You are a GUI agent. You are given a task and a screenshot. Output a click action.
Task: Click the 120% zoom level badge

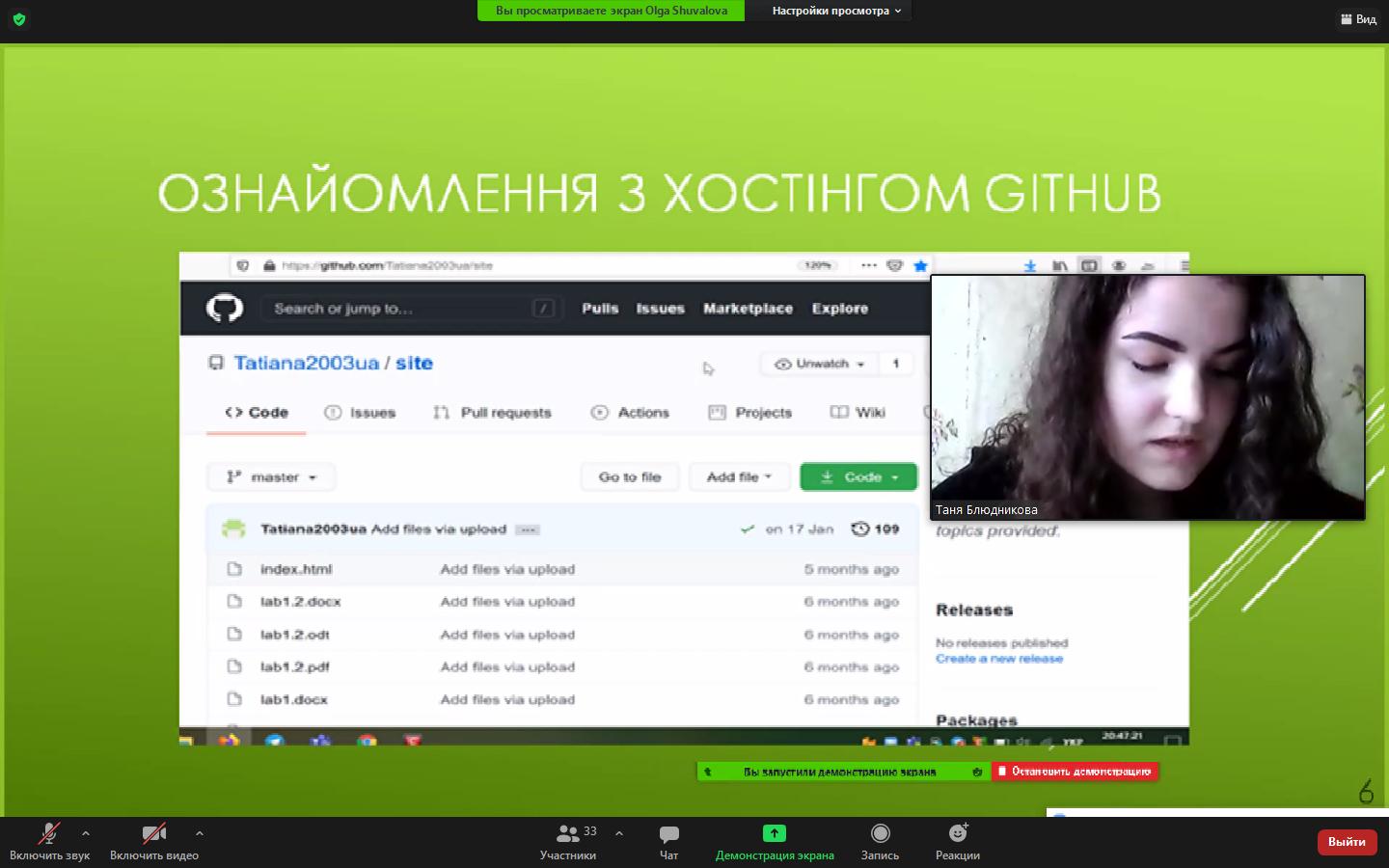818,265
